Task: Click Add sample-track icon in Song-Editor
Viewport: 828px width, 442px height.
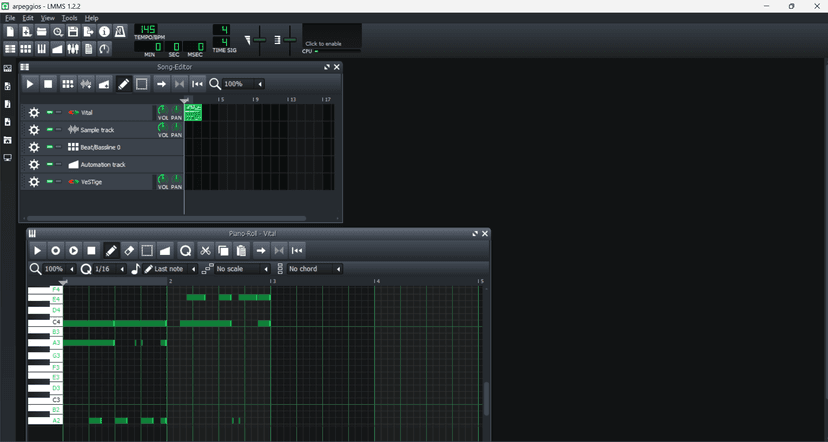Action: tap(86, 84)
